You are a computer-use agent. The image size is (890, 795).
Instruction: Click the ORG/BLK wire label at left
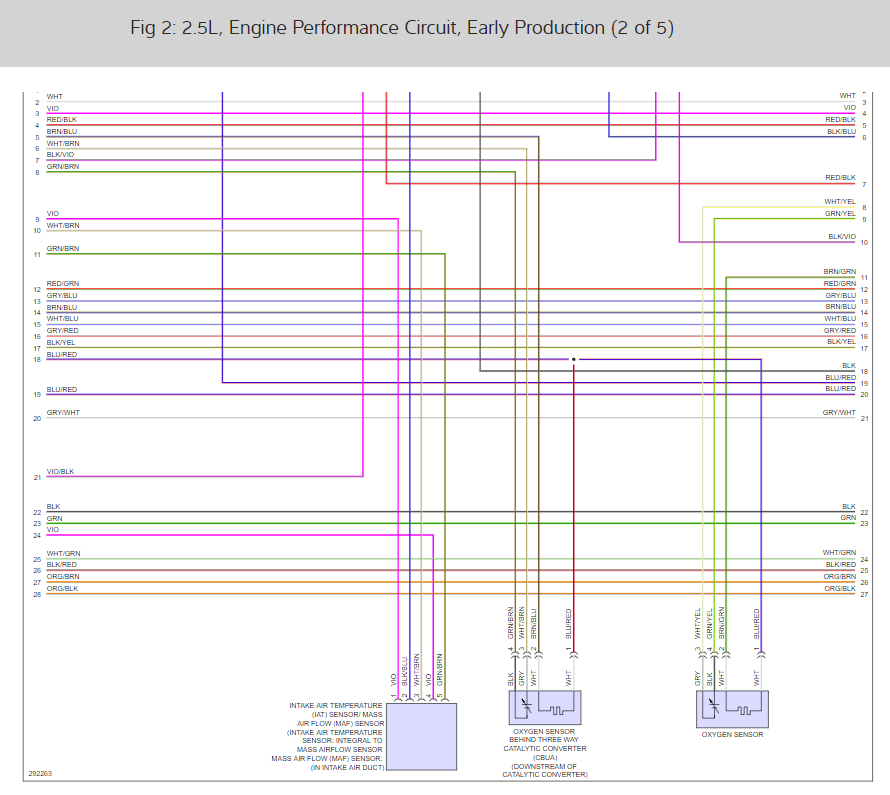point(62,588)
